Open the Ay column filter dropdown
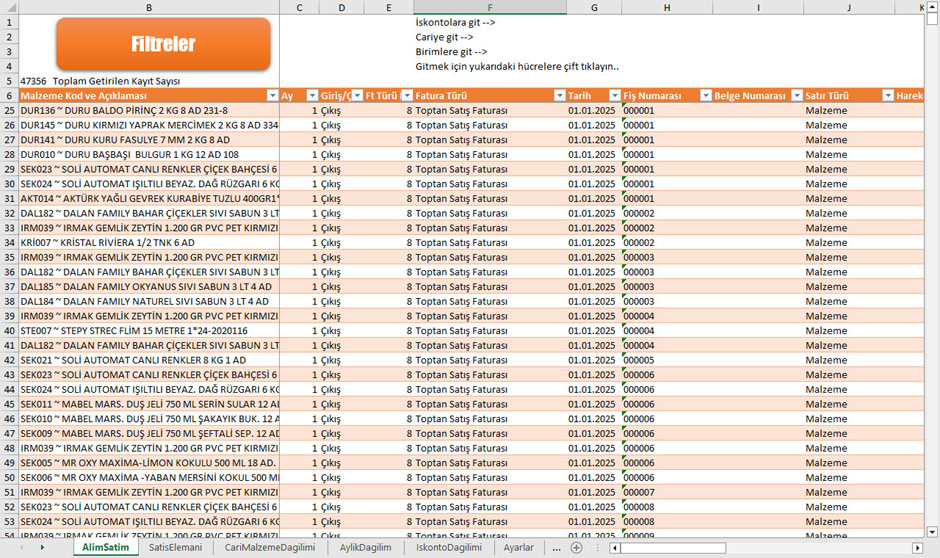940x558 pixels. tap(312, 95)
